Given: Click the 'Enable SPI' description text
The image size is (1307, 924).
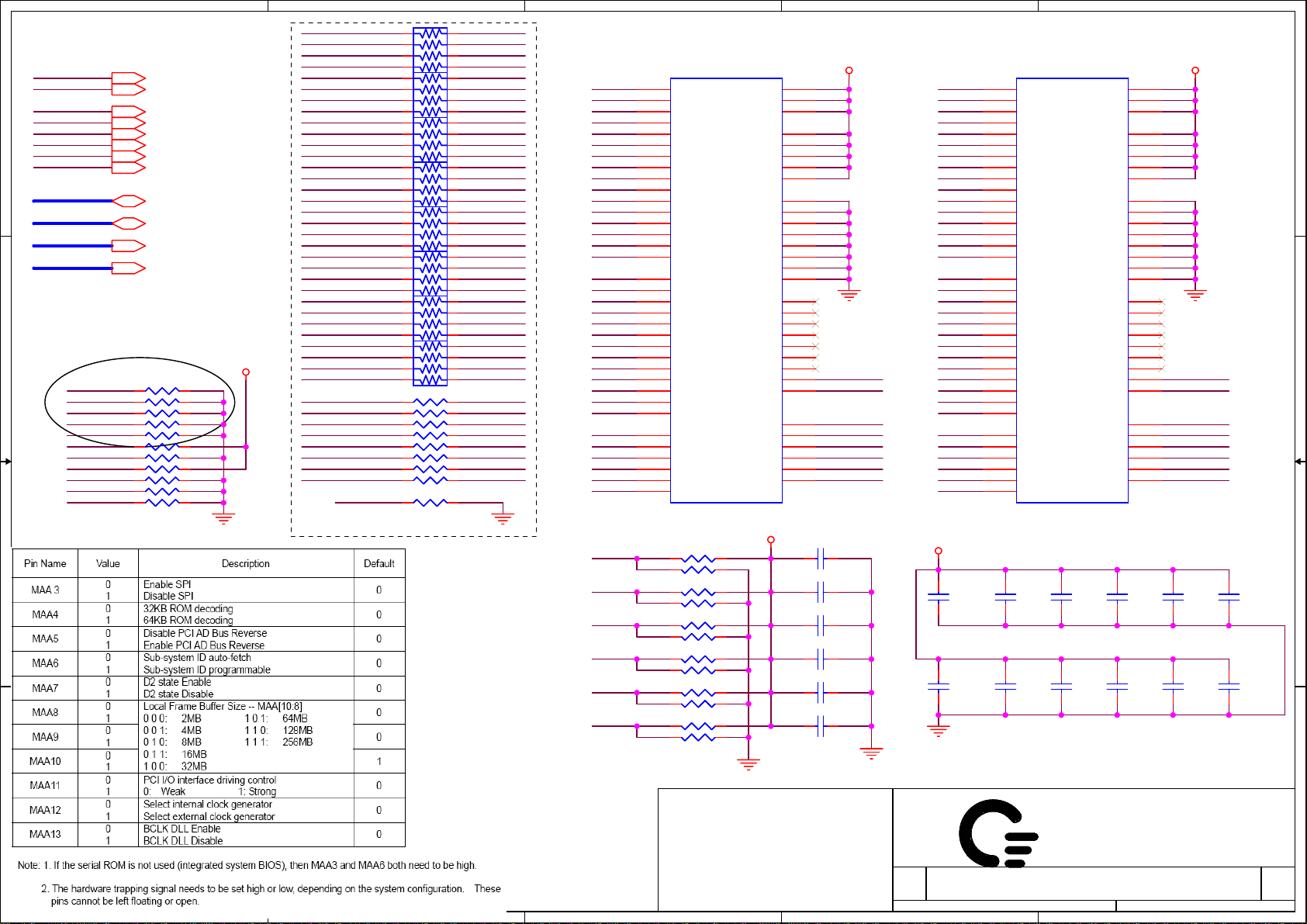Looking at the screenshot, I should click(167, 585).
